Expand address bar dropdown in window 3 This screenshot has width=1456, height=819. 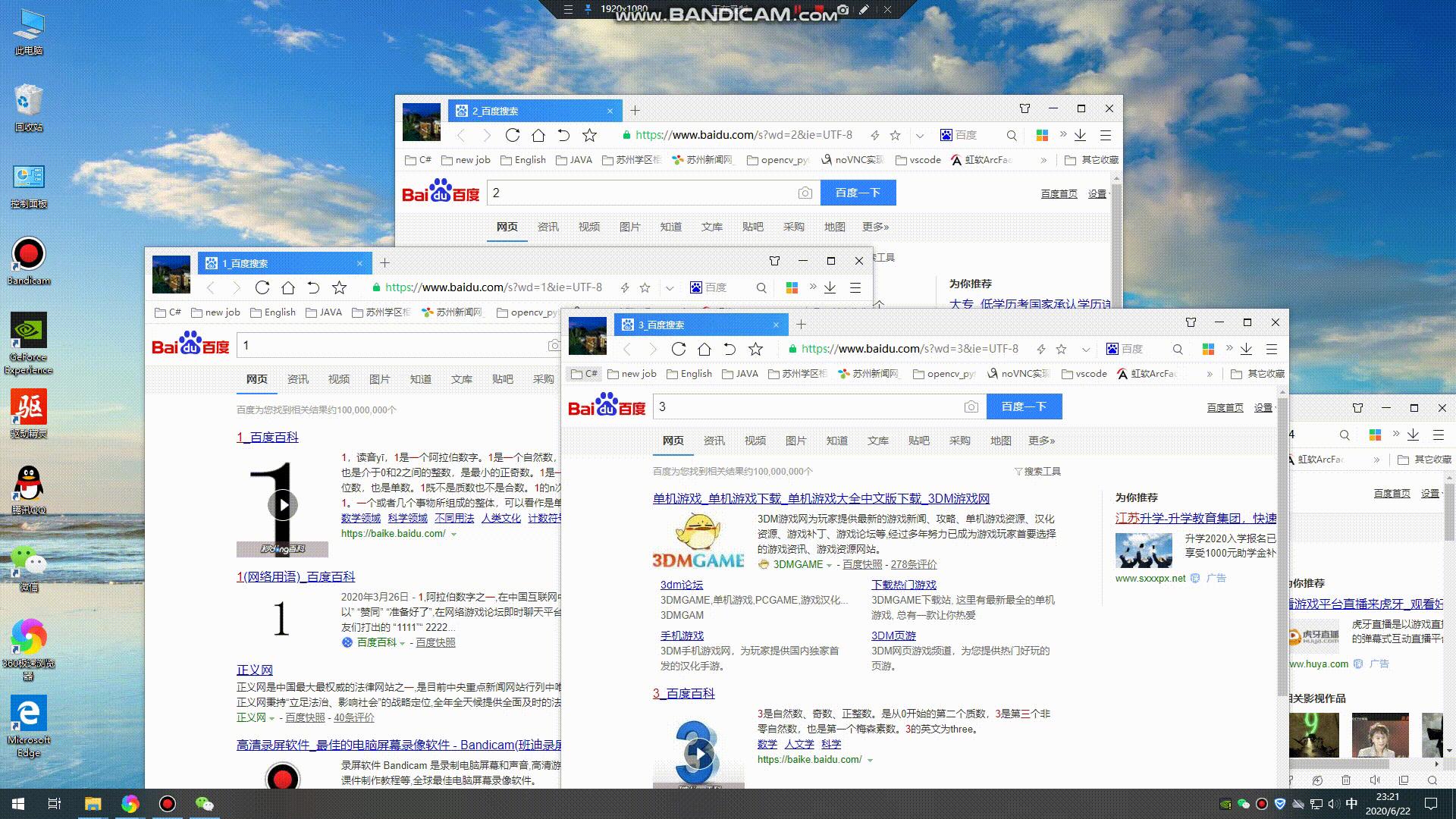(1086, 350)
